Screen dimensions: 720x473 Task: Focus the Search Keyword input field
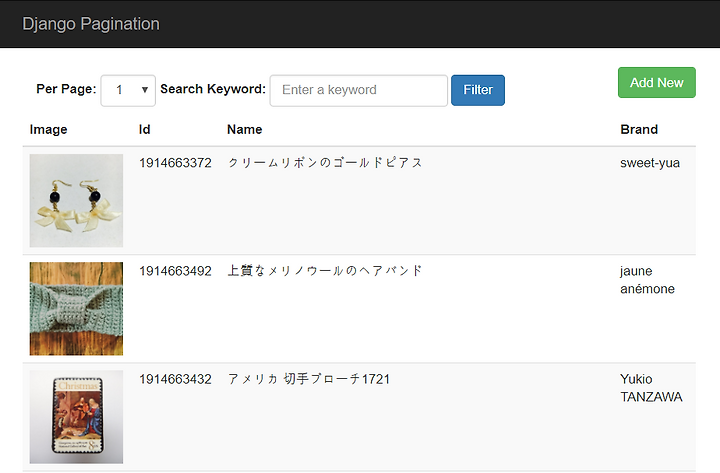pyautogui.click(x=358, y=90)
